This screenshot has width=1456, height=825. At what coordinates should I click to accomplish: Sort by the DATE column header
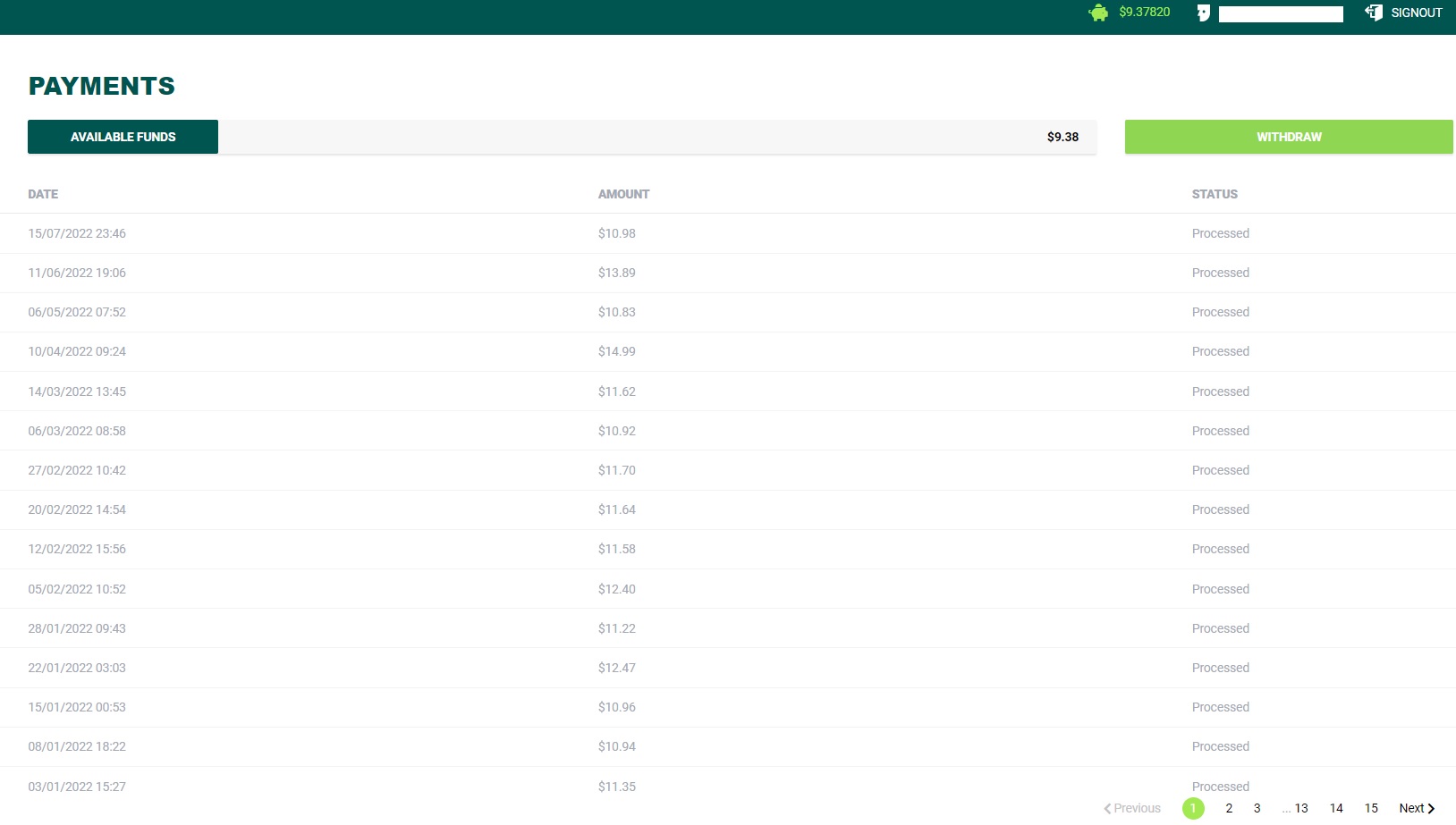43,194
